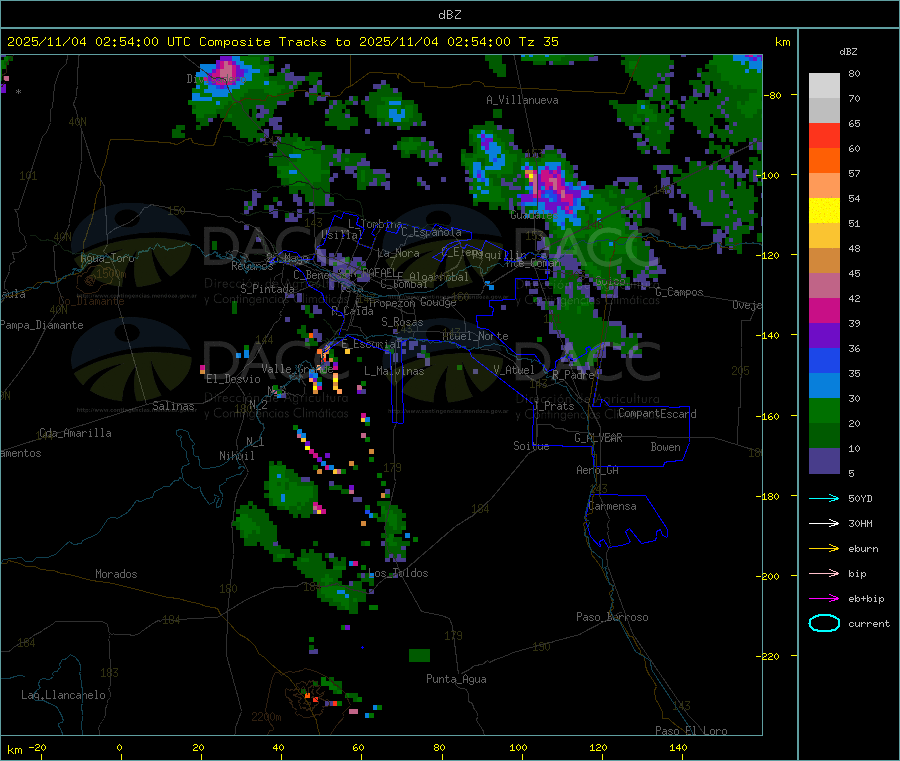Click the Salinas map label
The image size is (900, 761).
point(173,406)
